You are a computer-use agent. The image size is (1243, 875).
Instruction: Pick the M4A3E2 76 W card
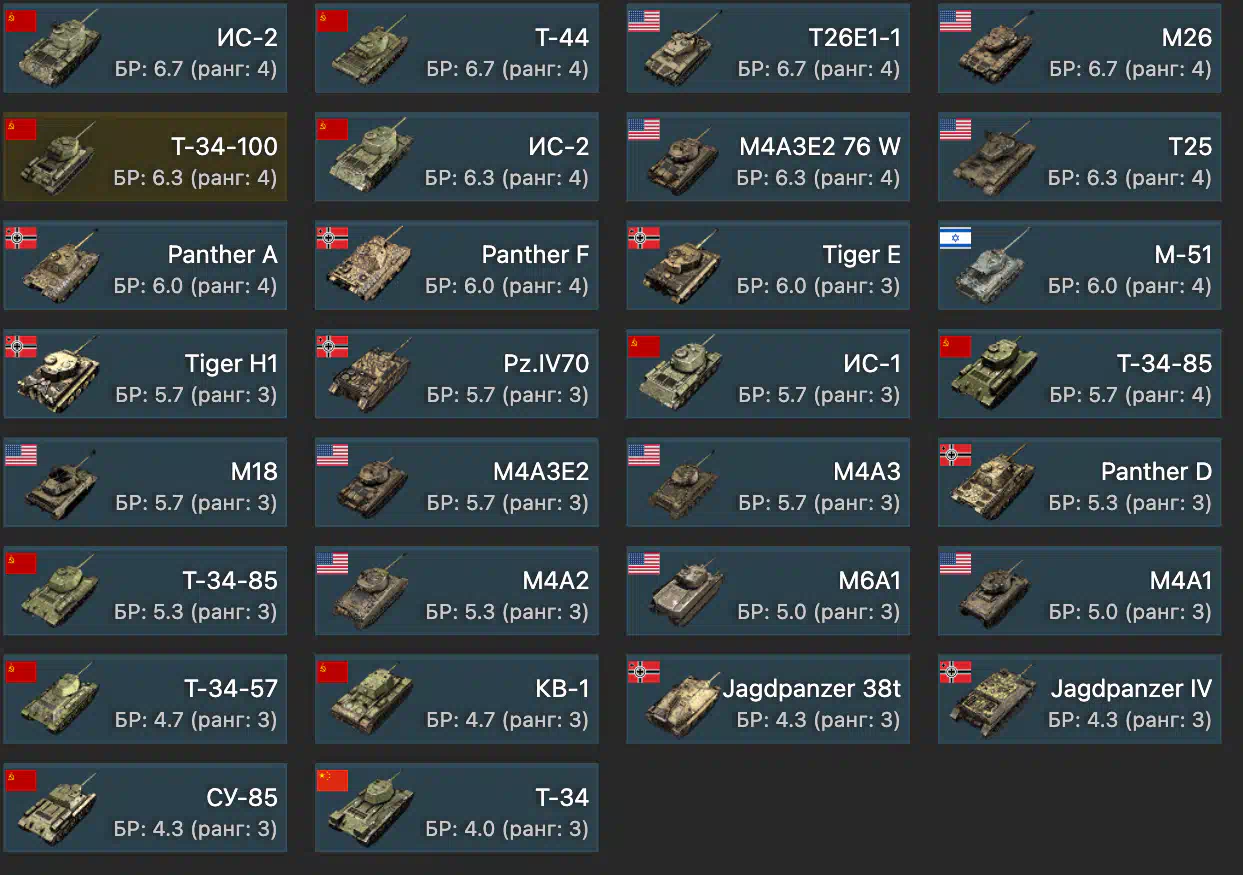click(x=768, y=157)
